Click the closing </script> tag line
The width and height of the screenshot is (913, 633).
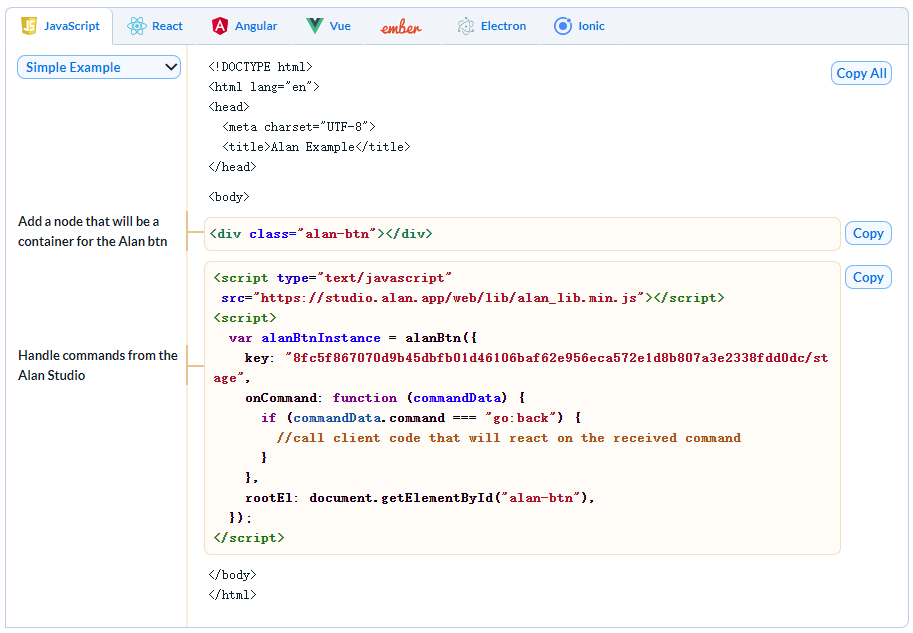coord(249,538)
